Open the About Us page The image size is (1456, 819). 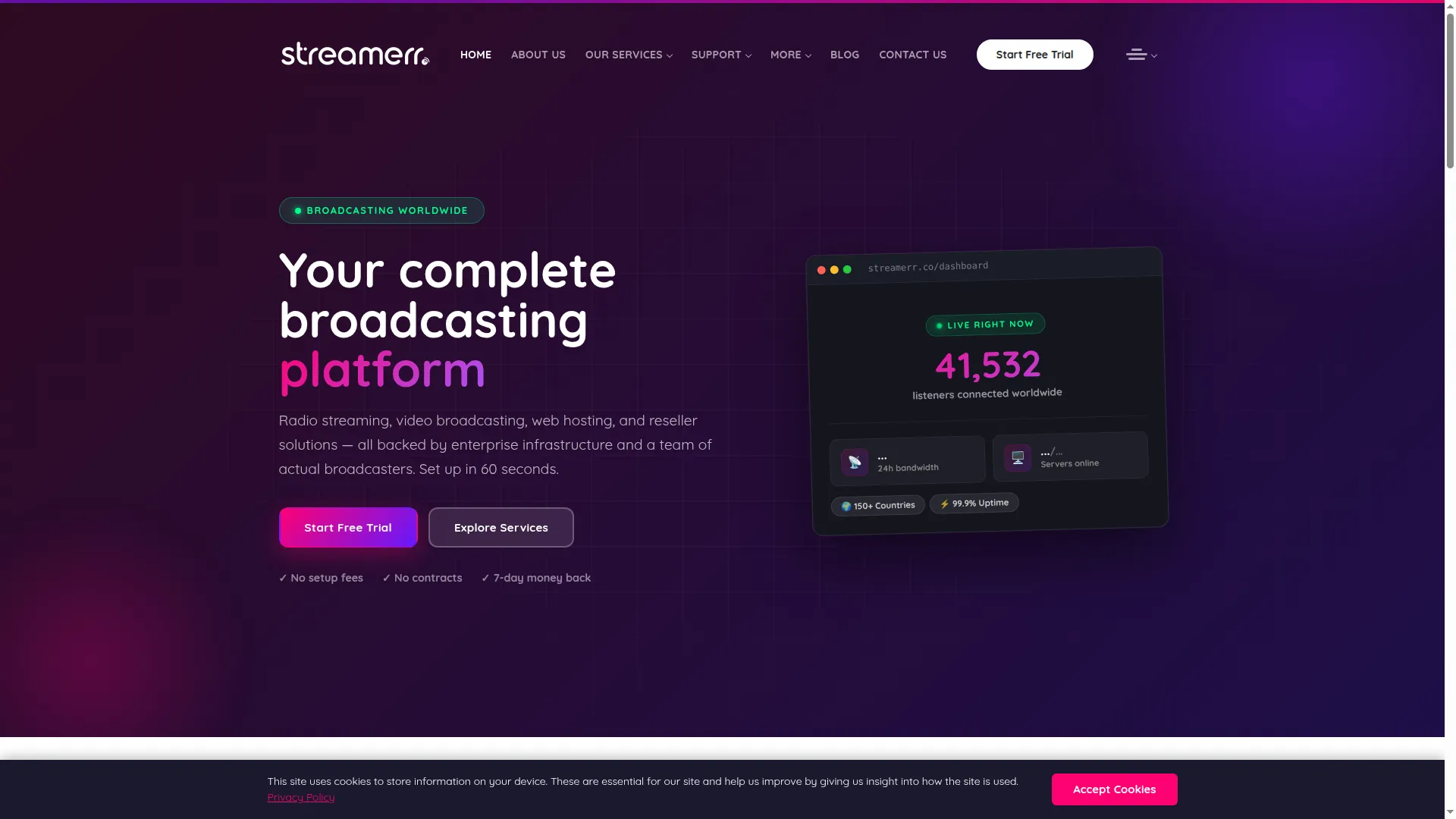pyautogui.click(x=538, y=55)
